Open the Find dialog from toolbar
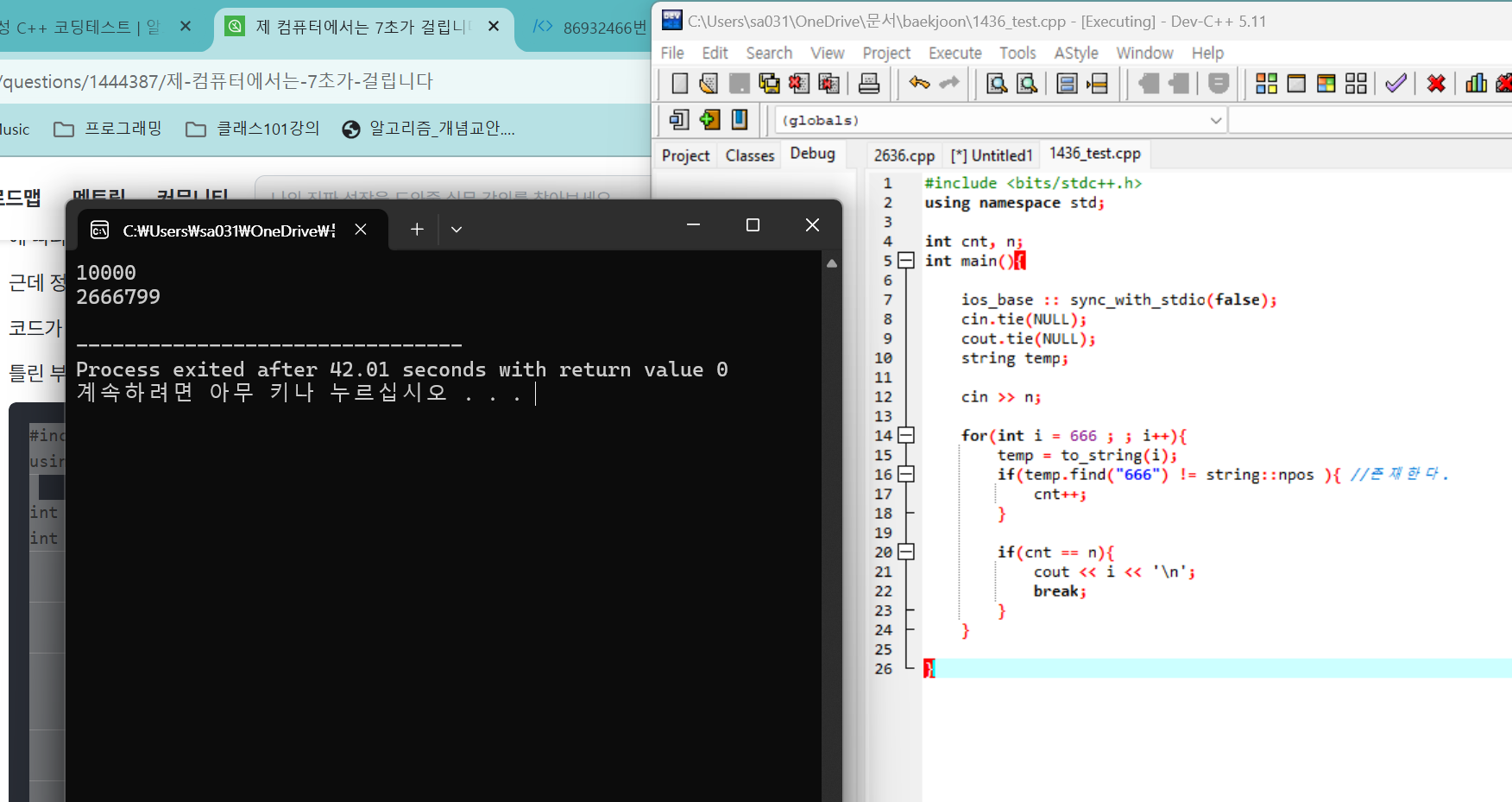1512x802 pixels. tap(997, 83)
